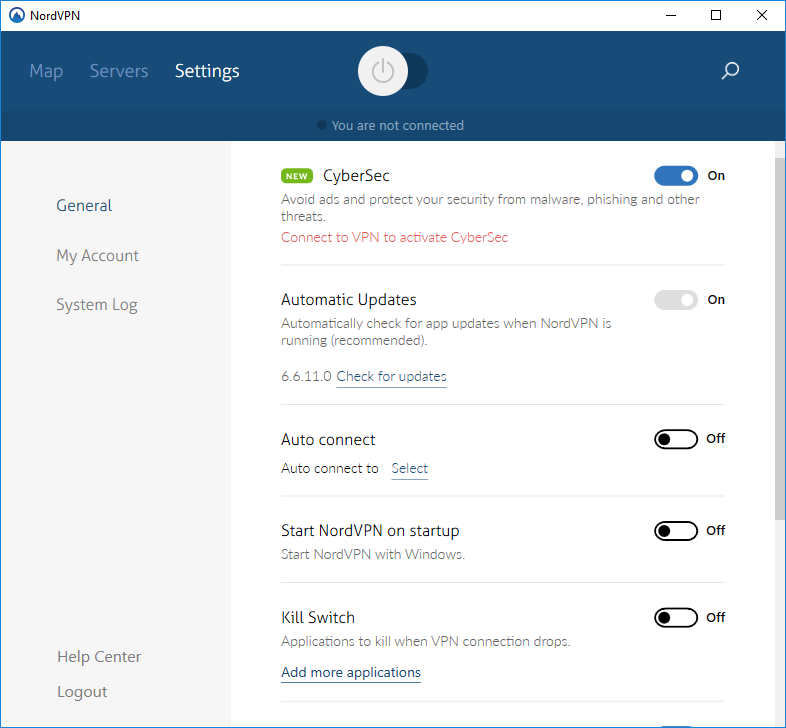
Task: Turn off the CyberSec toggle
Action: point(676,176)
